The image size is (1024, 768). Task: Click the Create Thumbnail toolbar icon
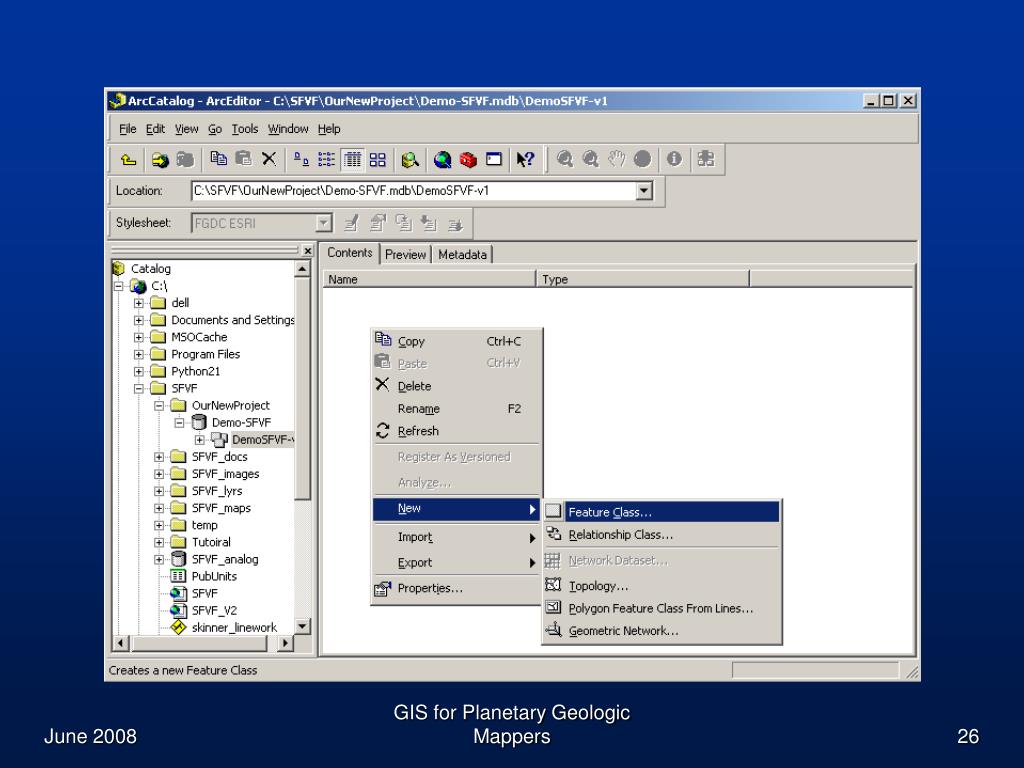[706, 159]
